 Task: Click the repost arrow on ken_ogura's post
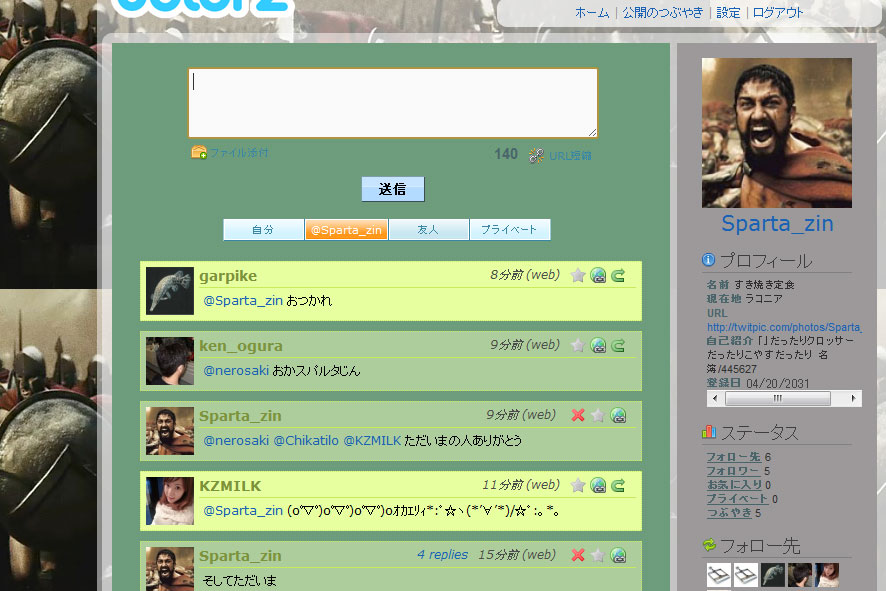(618, 345)
